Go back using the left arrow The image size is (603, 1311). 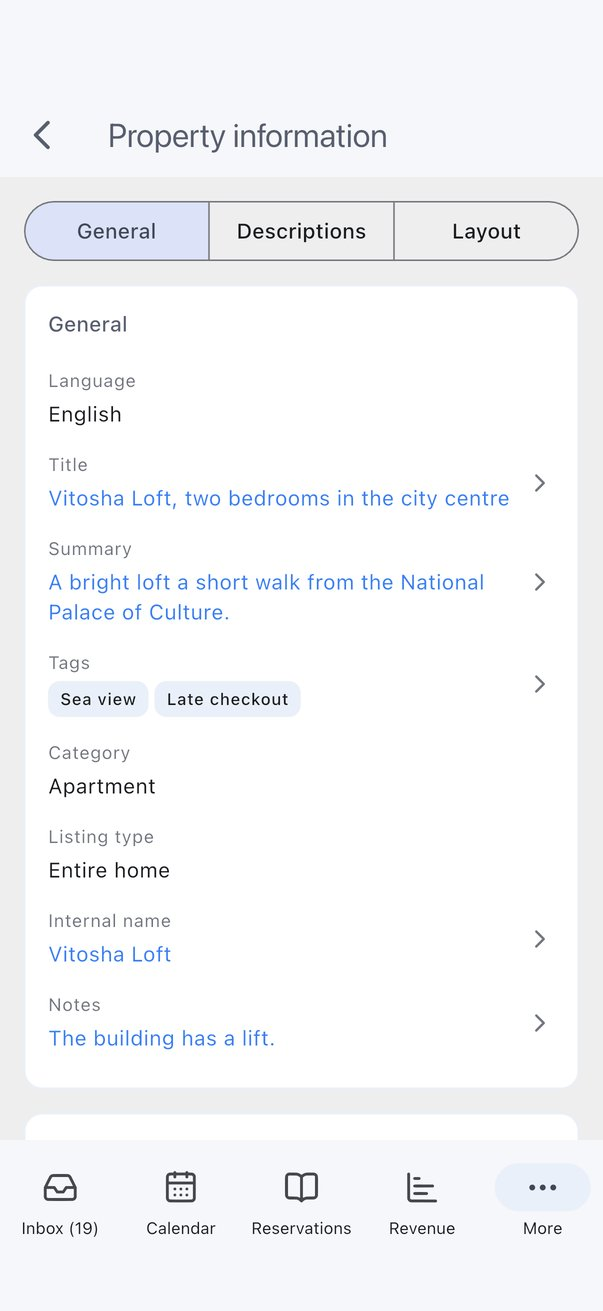[x=42, y=135]
